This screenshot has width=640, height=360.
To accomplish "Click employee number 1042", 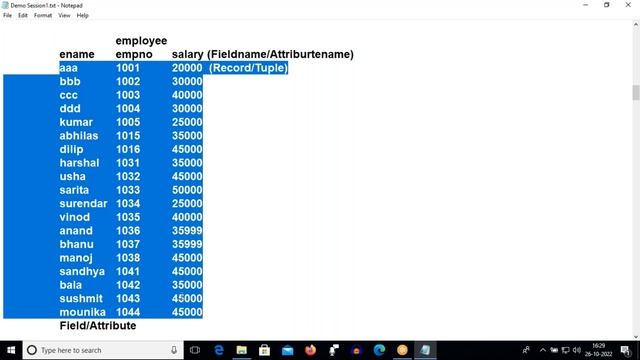I will pyautogui.click(x=128, y=285).
